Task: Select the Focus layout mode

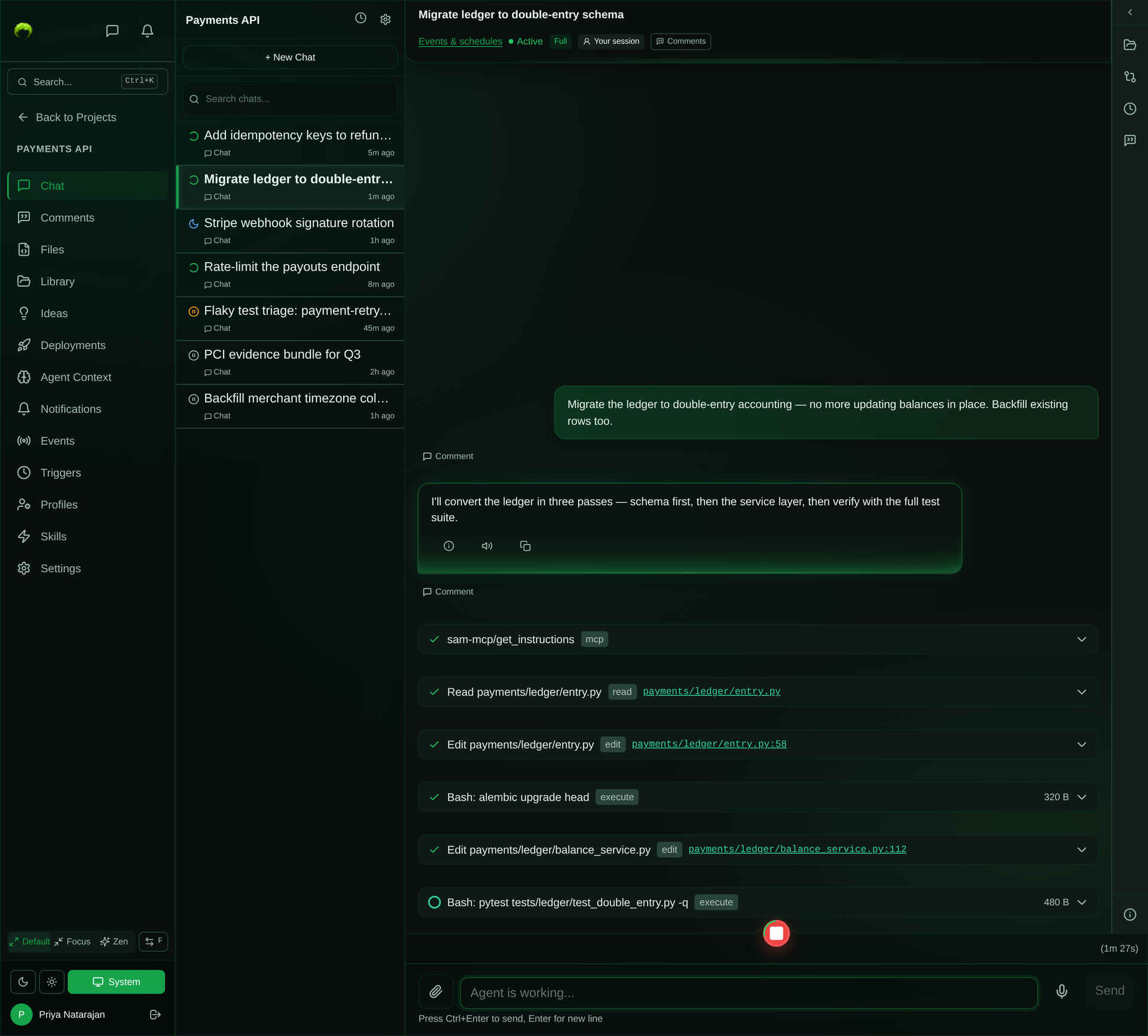Action: 72,942
